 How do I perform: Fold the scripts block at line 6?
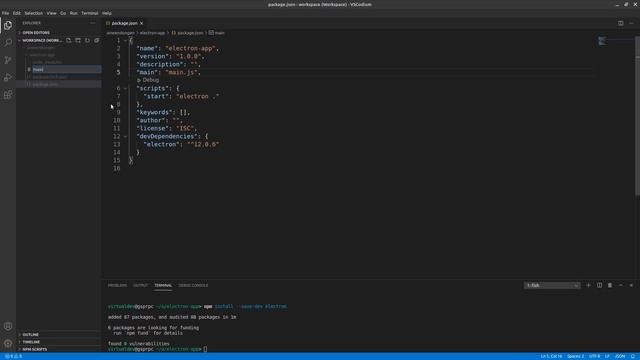click(x=125, y=88)
